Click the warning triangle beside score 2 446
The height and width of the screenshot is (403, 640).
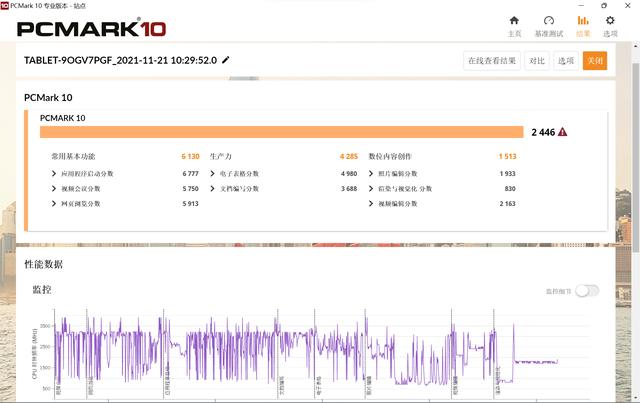click(563, 131)
